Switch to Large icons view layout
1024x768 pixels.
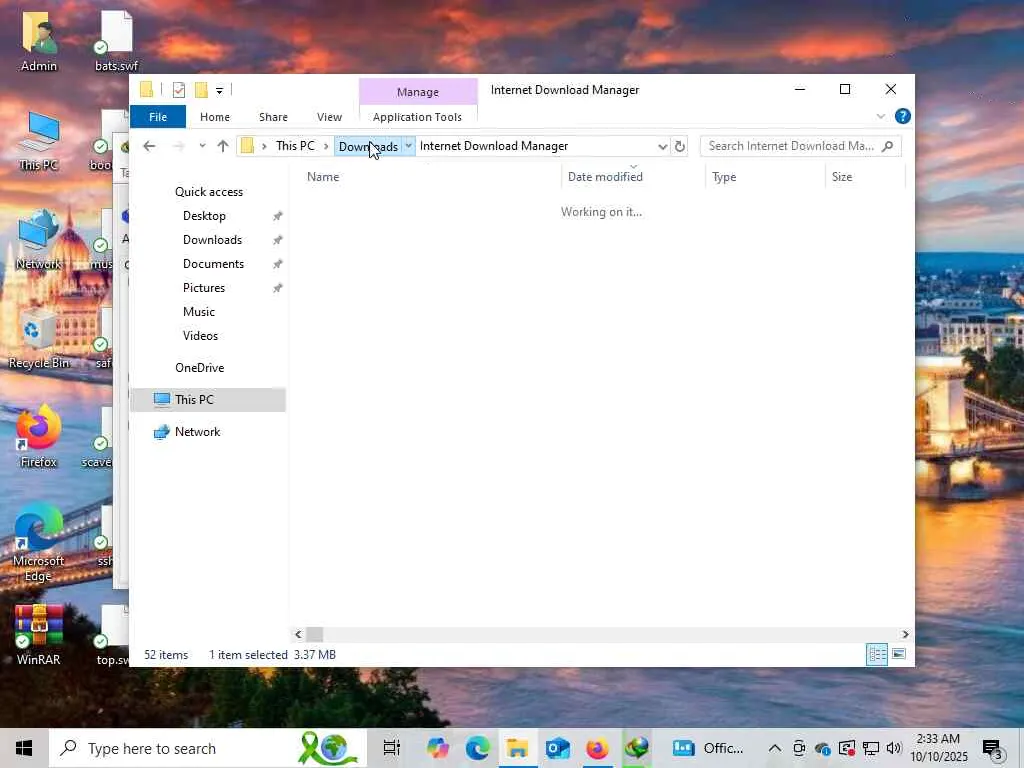click(899, 654)
